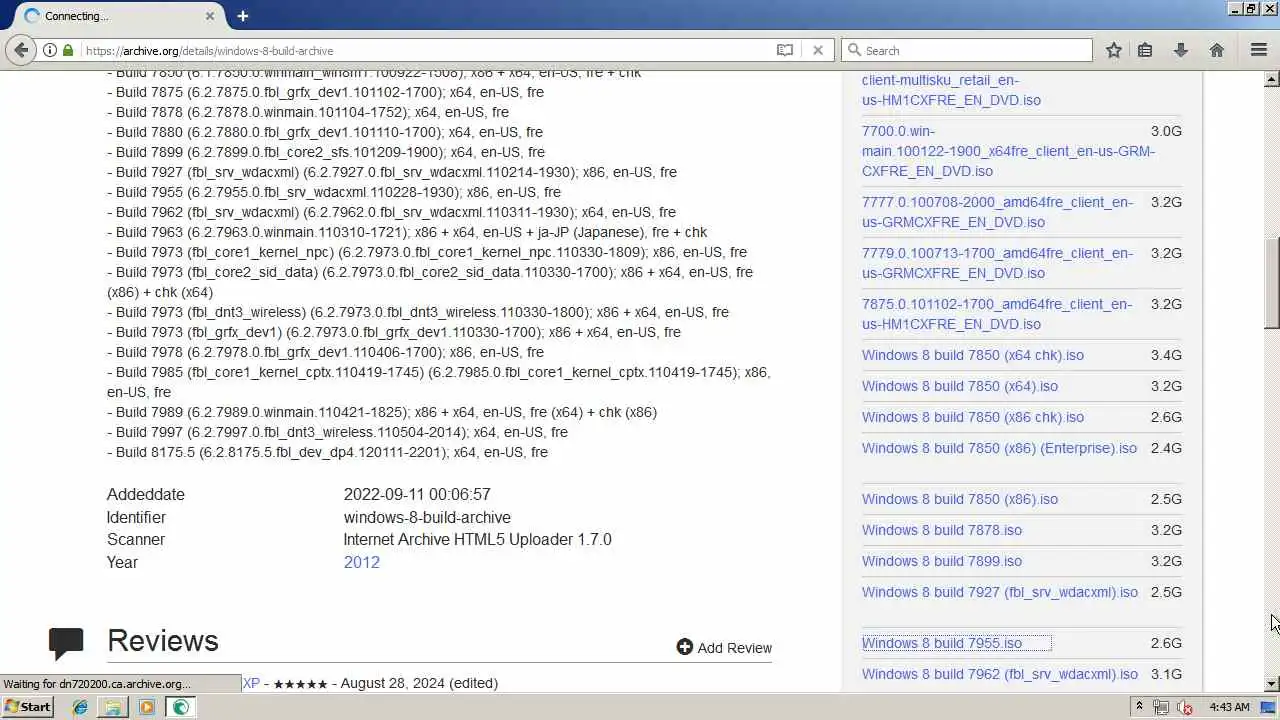Click the vertical scrollbar thumb
1280x720 pixels.
point(1272,283)
